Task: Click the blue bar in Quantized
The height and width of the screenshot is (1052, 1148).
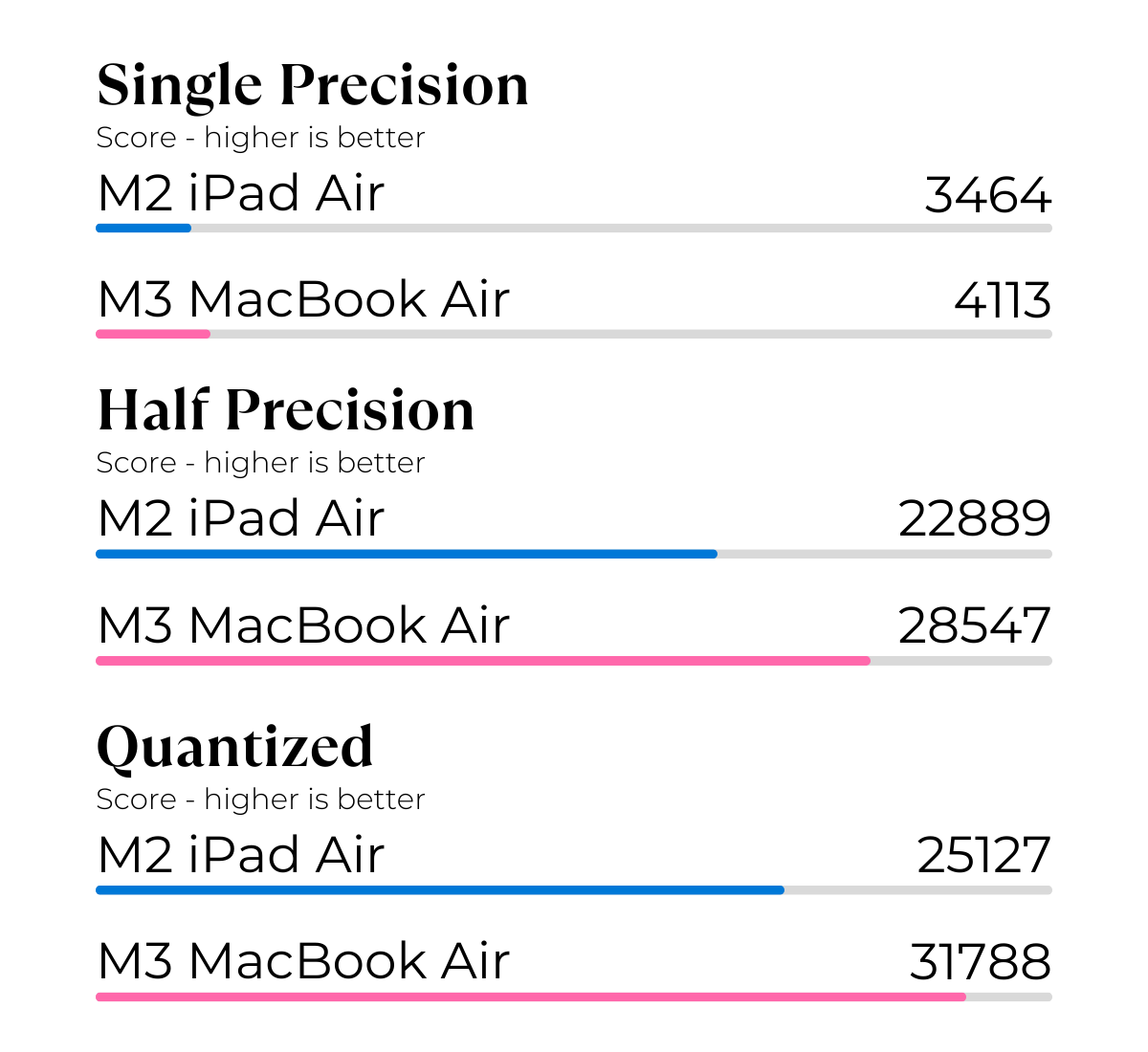Action: click(x=440, y=890)
